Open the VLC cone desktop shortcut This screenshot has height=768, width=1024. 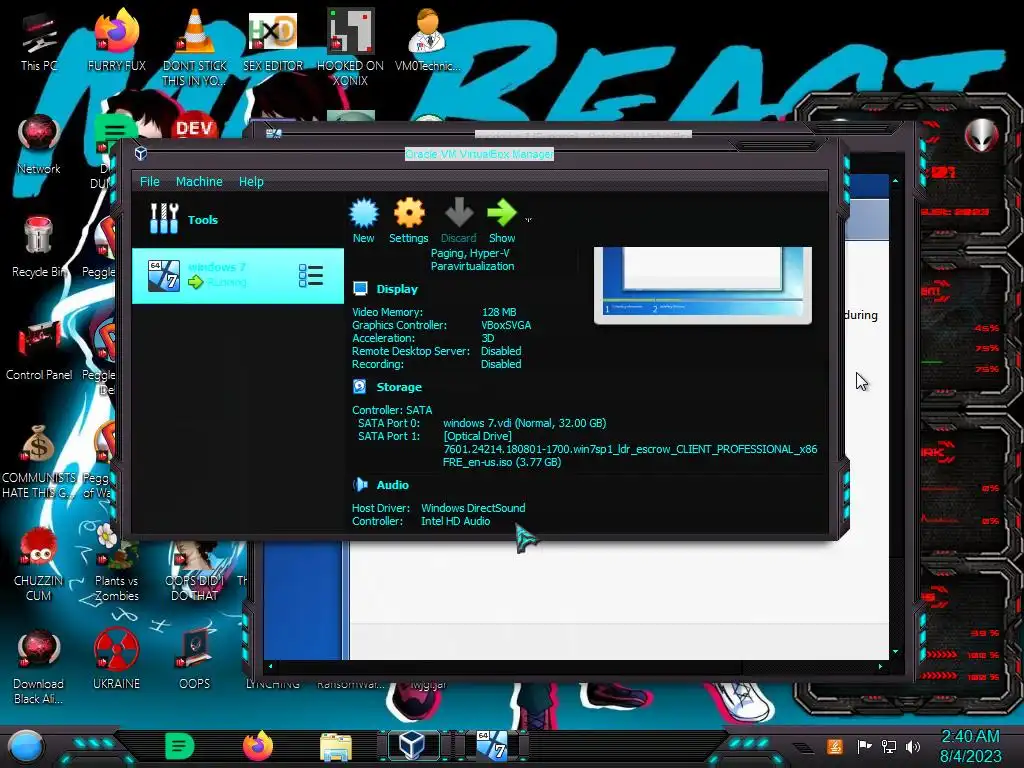click(194, 47)
